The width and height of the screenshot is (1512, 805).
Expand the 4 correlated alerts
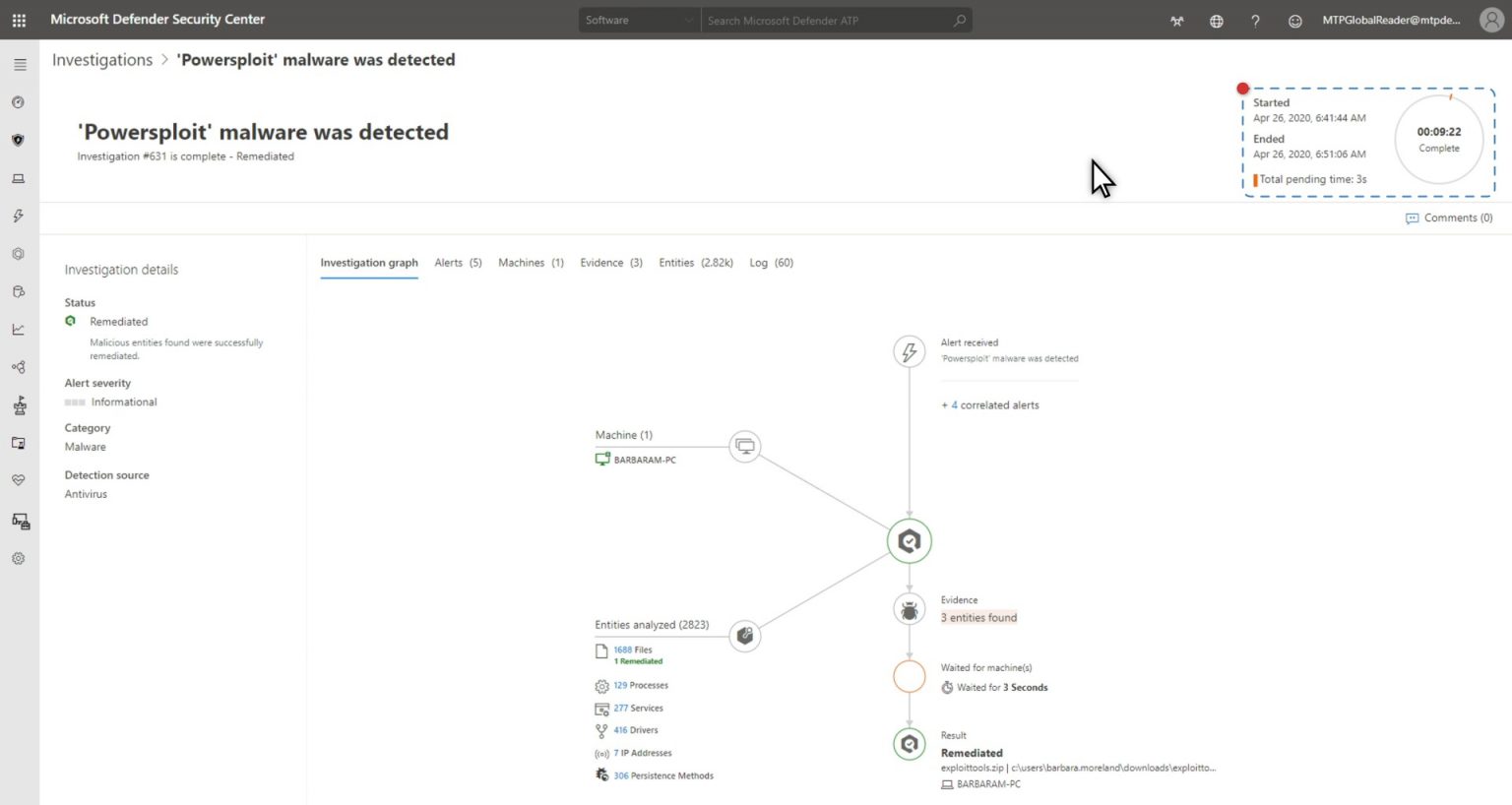pos(990,404)
